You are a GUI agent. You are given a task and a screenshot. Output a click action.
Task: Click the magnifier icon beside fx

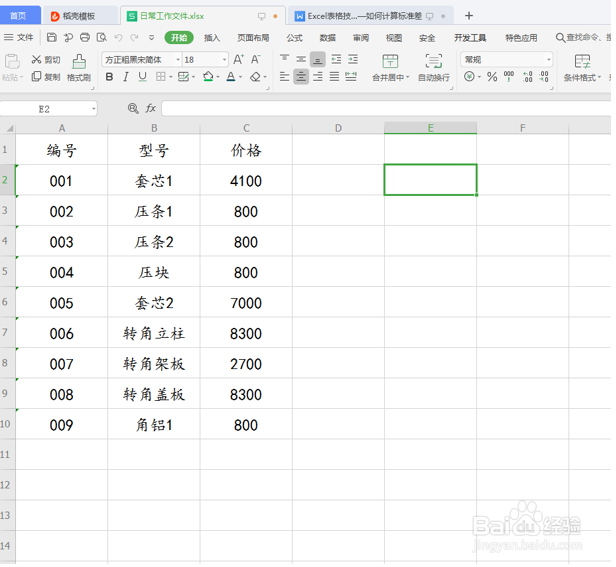click(x=133, y=108)
